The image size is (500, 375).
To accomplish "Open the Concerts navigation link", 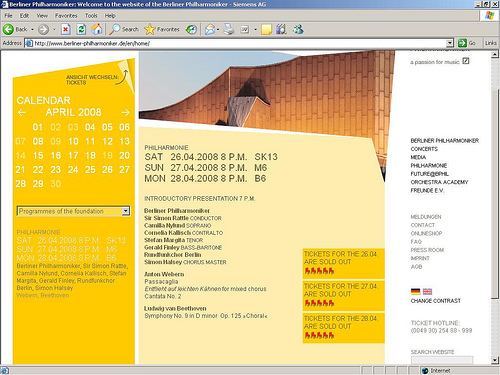I will point(424,149).
